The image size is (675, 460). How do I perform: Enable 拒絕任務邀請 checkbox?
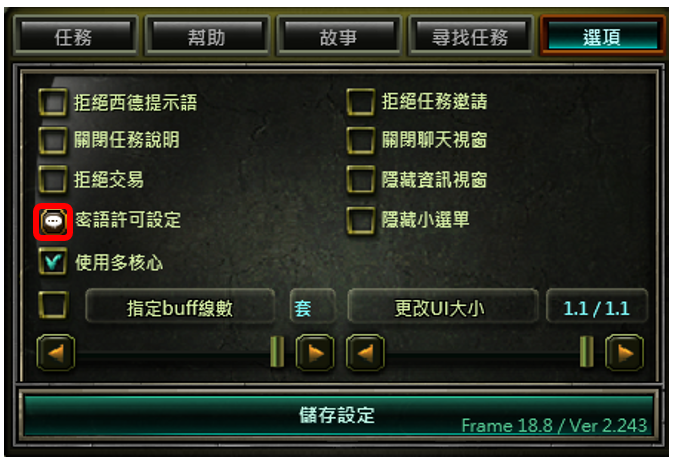point(361,102)
